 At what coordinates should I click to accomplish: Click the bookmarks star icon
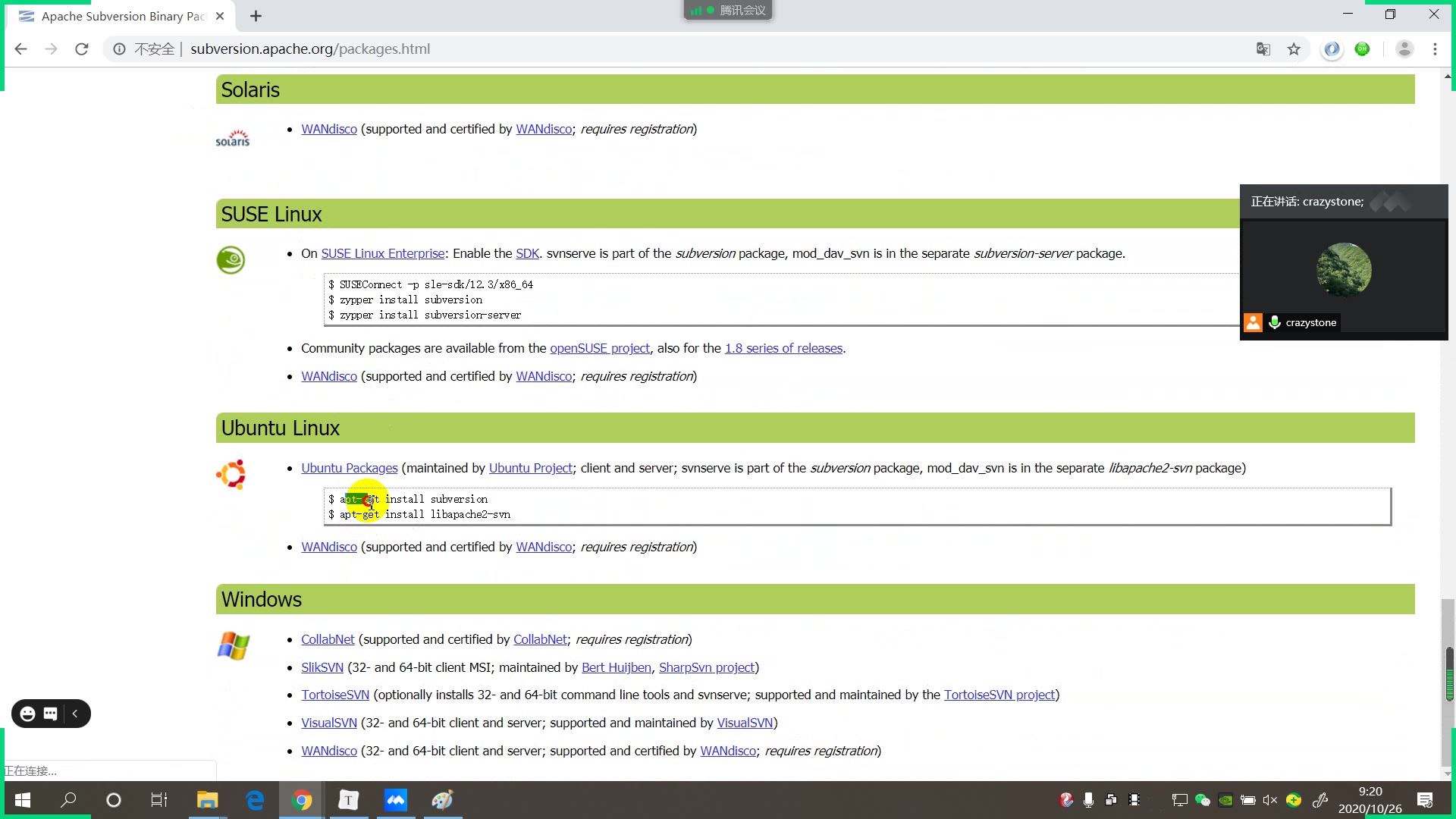pos(1294,49)
